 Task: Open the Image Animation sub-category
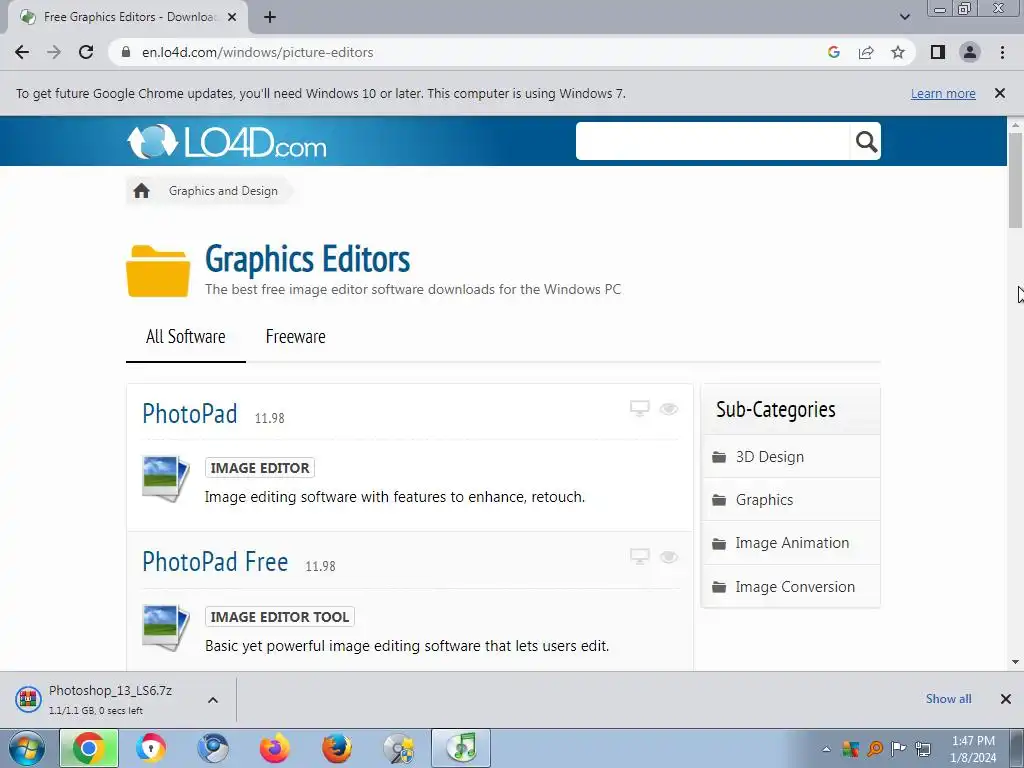click(x=790, y=543)
